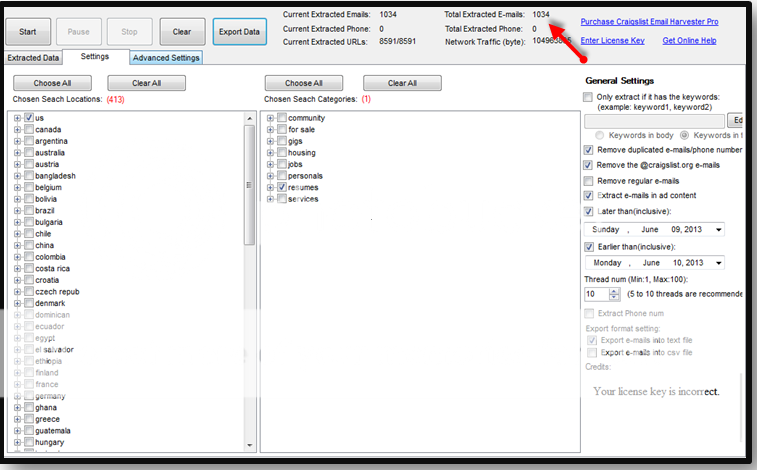The height and width of the screenshot is (470, 757).
Task: Expand the argentina tree node
Action: click(17, 141)
